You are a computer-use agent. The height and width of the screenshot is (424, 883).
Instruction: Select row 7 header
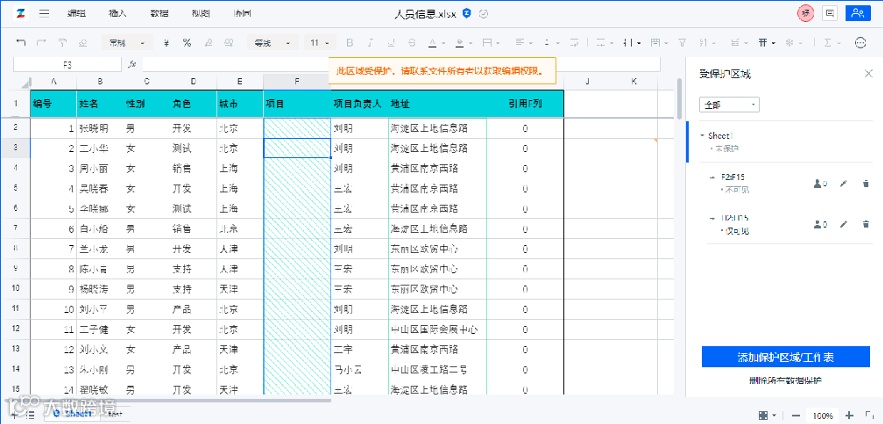[15, 229]
